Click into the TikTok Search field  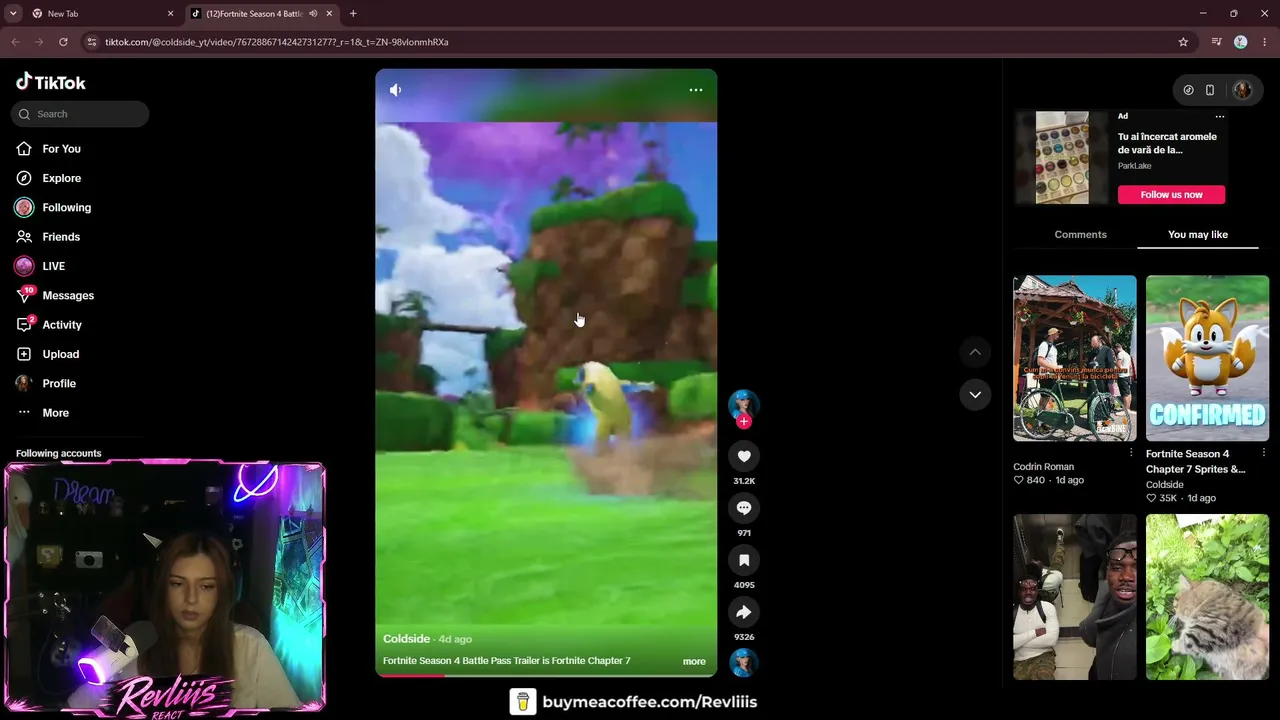[x=80, y=114]
